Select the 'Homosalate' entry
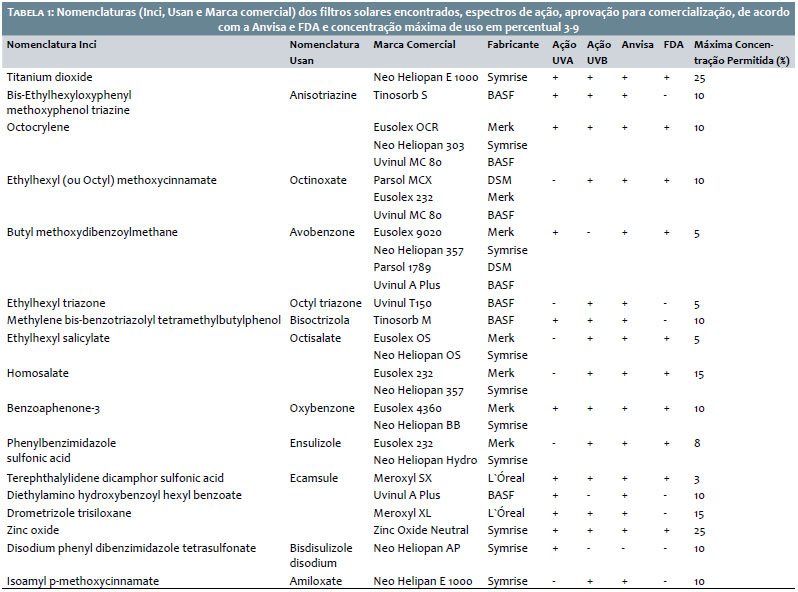 click(38, 374)
